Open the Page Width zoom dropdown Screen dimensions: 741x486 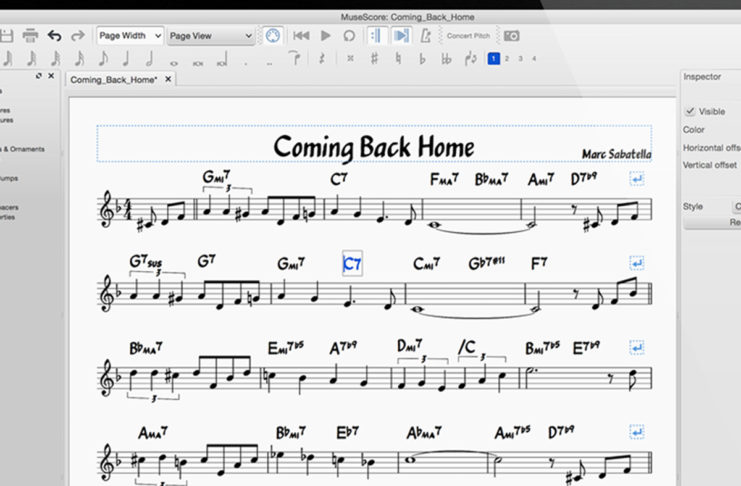130,35
